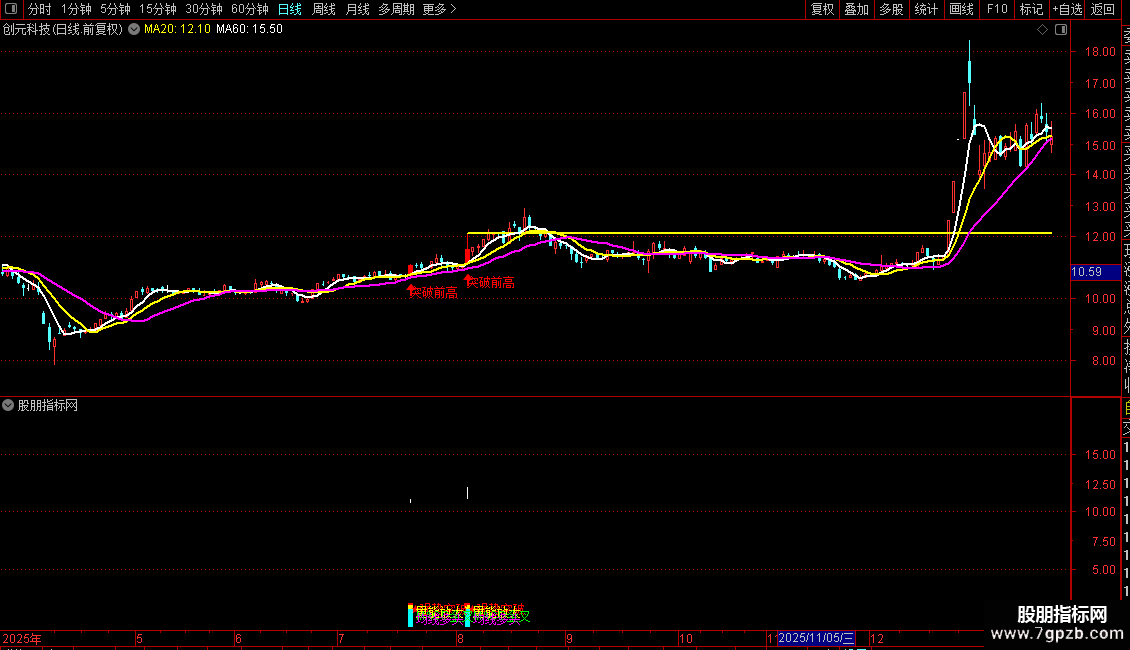This screenshot has width=1130, height=650.
Task: Click the 15.00 sub-chart axis label
Action: (x=1100, y=455)
